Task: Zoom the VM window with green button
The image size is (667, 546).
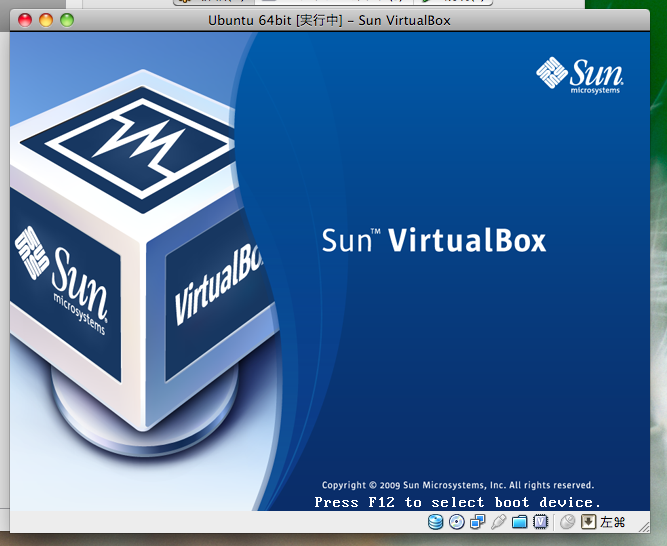Action: [x=67, y=20]
